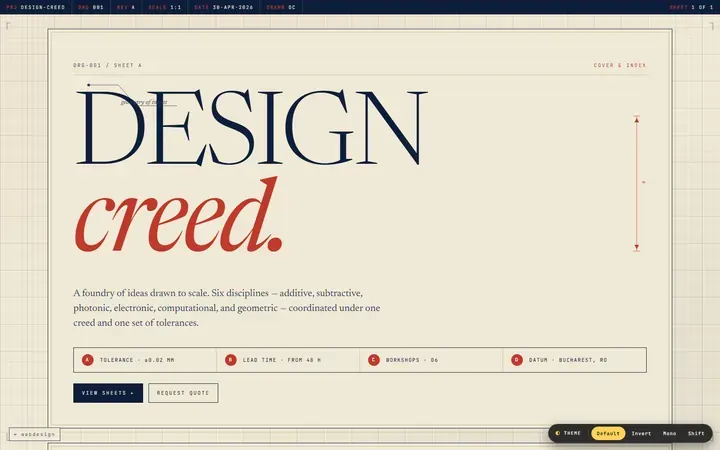Screen dimensions: 720x450
Task: Click the SCALE 1:1 title block cell
Action: [x=164, y=7]
